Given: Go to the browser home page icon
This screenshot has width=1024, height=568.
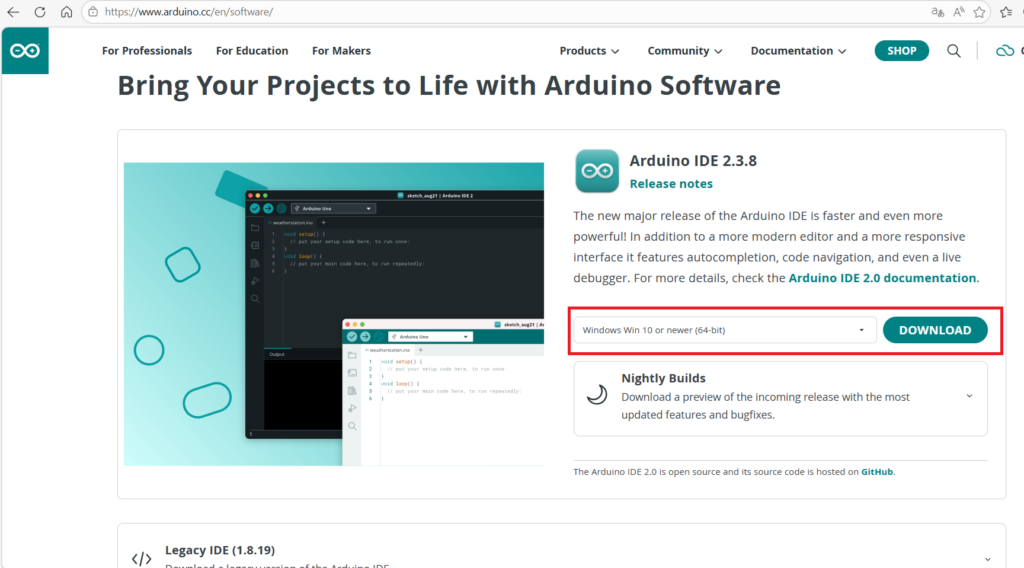Looking at the screenshot, I should 66,12.
